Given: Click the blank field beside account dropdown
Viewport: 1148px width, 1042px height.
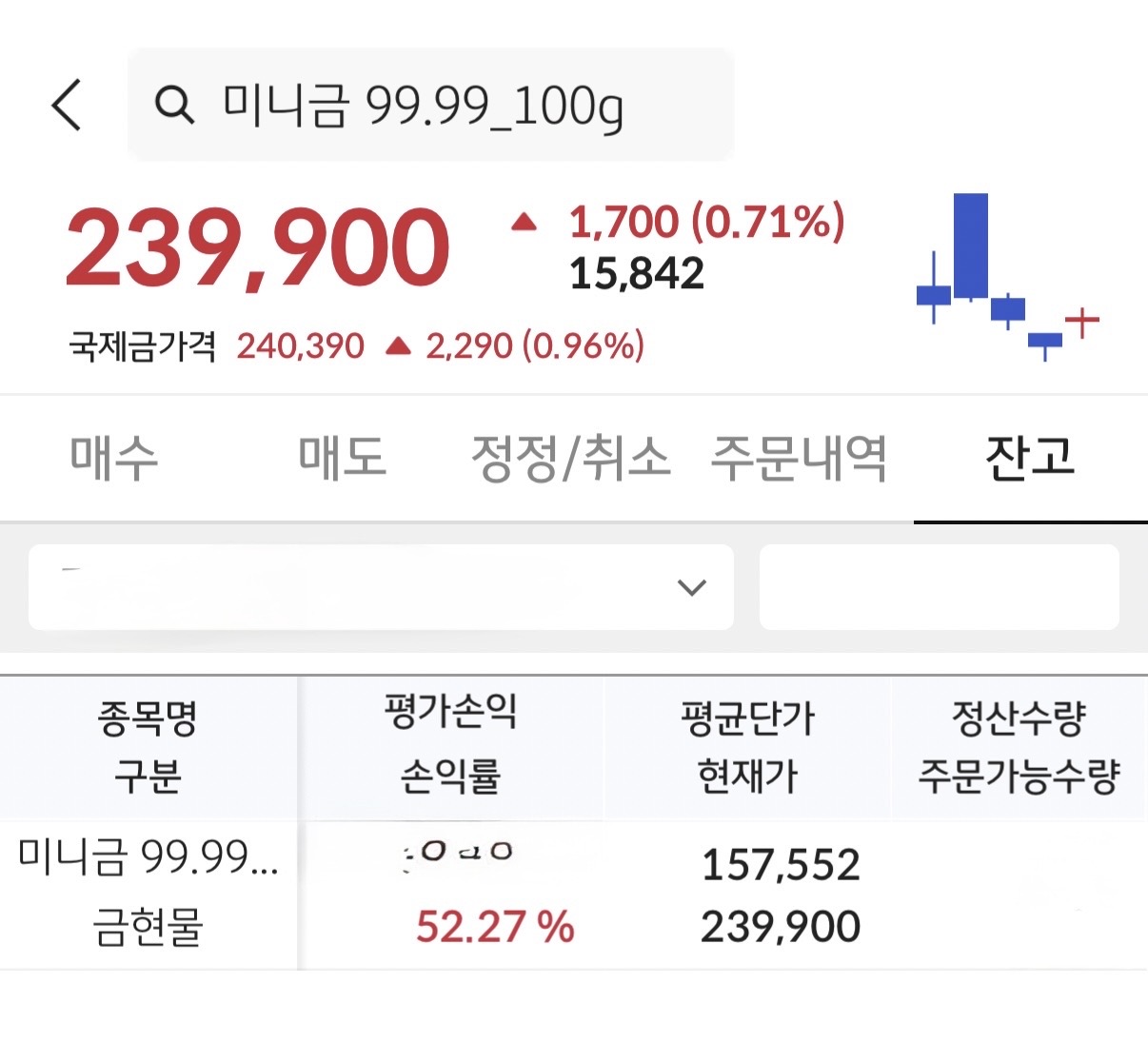Looking at the screenshot, I should pyautogui.click(x=939, y=587).
